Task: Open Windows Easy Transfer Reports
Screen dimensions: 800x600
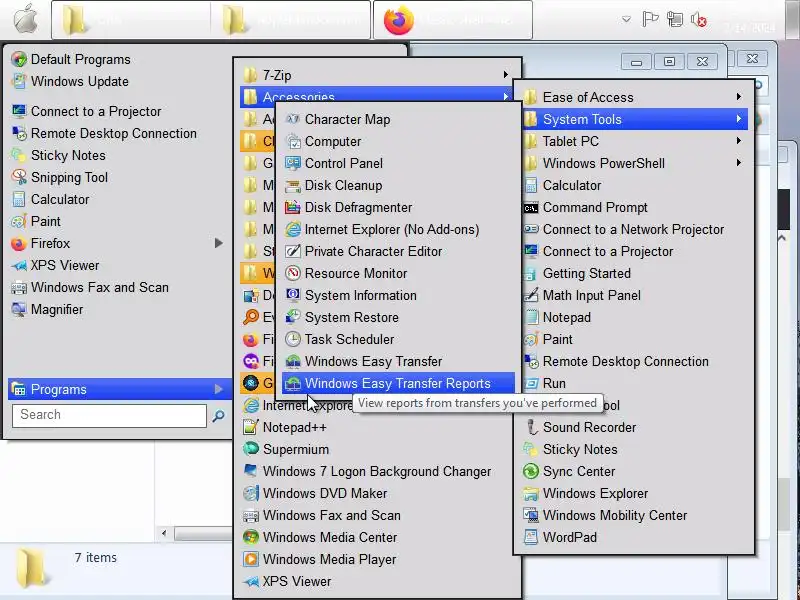Action: pyautogui.click(x=398, y=383)
